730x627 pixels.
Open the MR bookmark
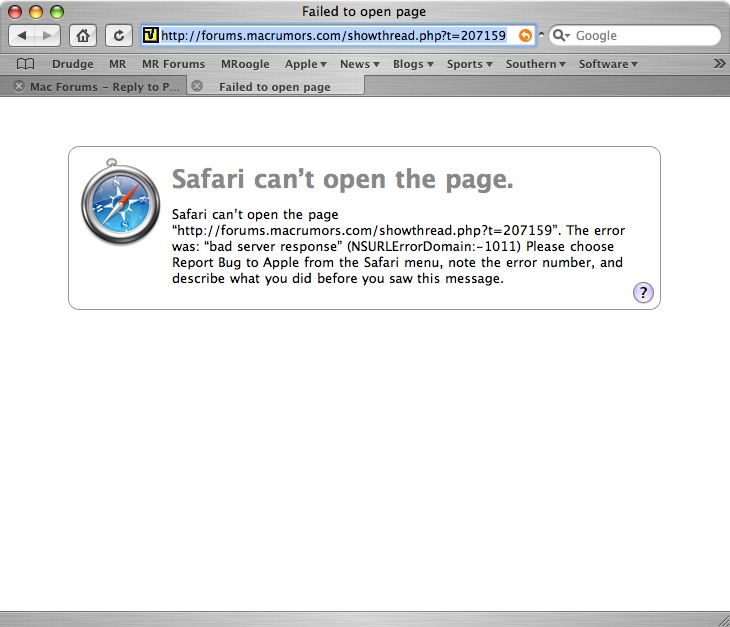117,64
